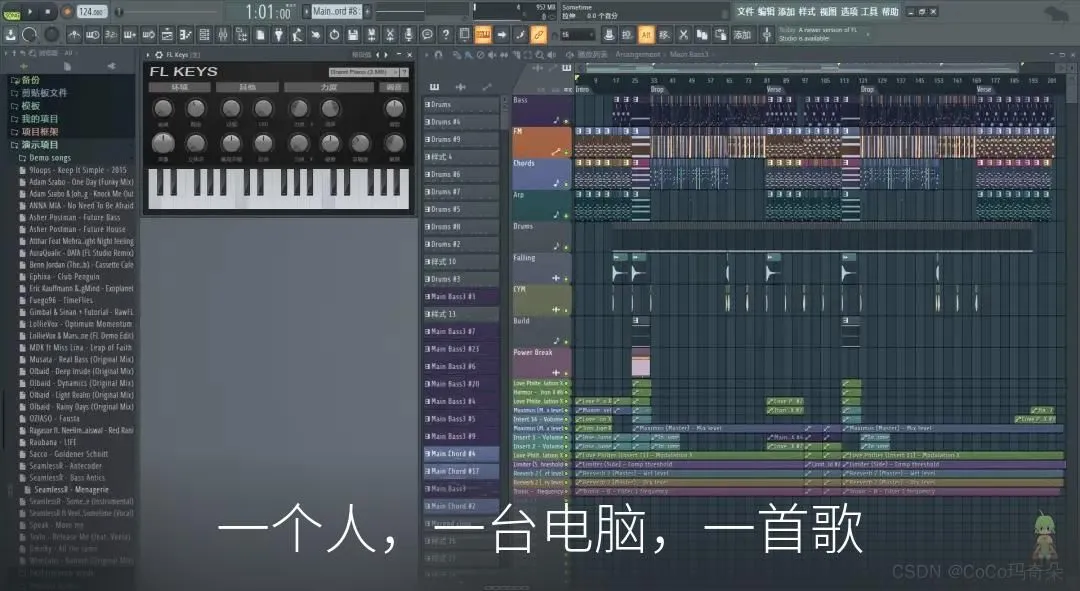Click the 124 tempo display
The image size is (1080, 591).
(x=91, y=12)
